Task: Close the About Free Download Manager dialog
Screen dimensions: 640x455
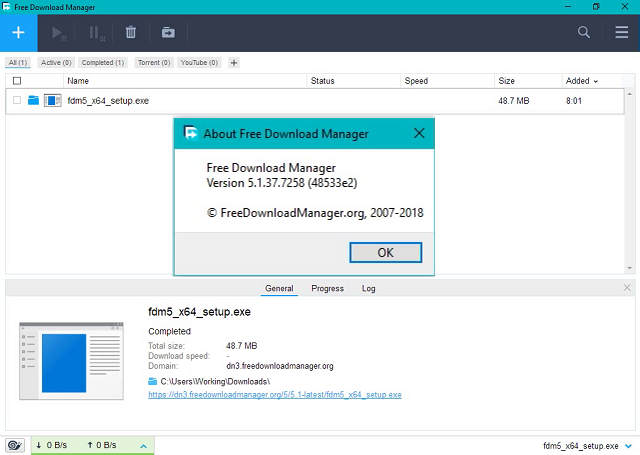Action: click(419, 133)
